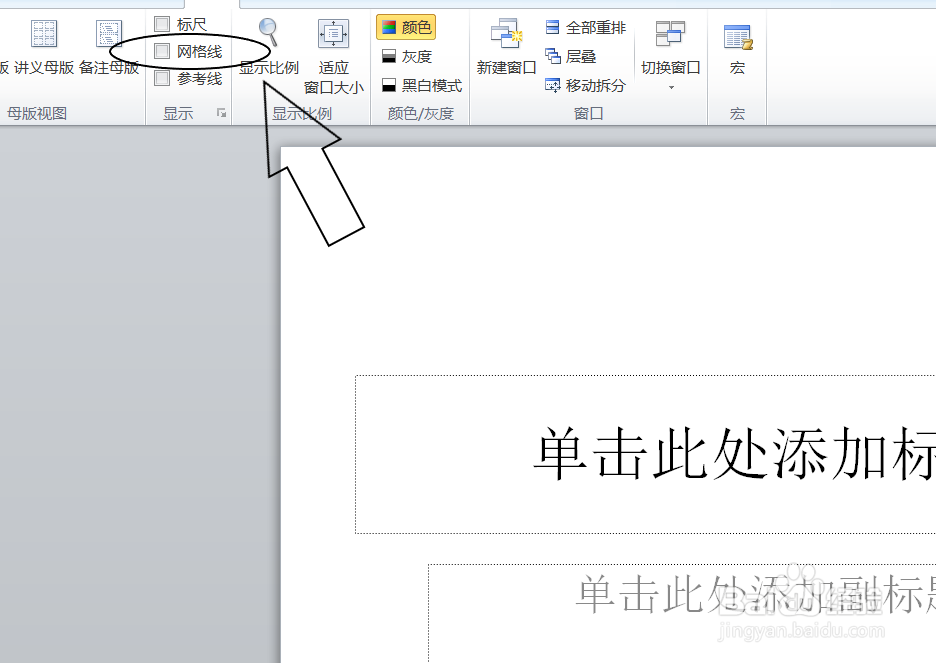Click the Zoom (显示比例) magnifier icon
Viewport: 936px width, 663px height.
click(269, 33)
